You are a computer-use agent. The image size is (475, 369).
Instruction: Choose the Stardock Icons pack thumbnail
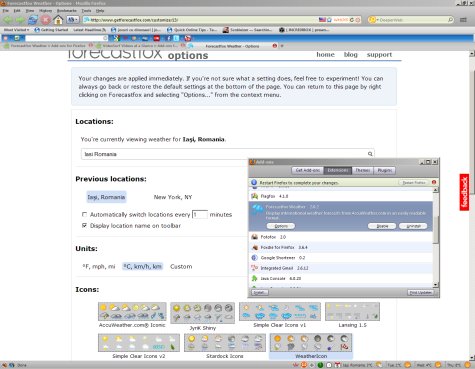coord(225,343)
